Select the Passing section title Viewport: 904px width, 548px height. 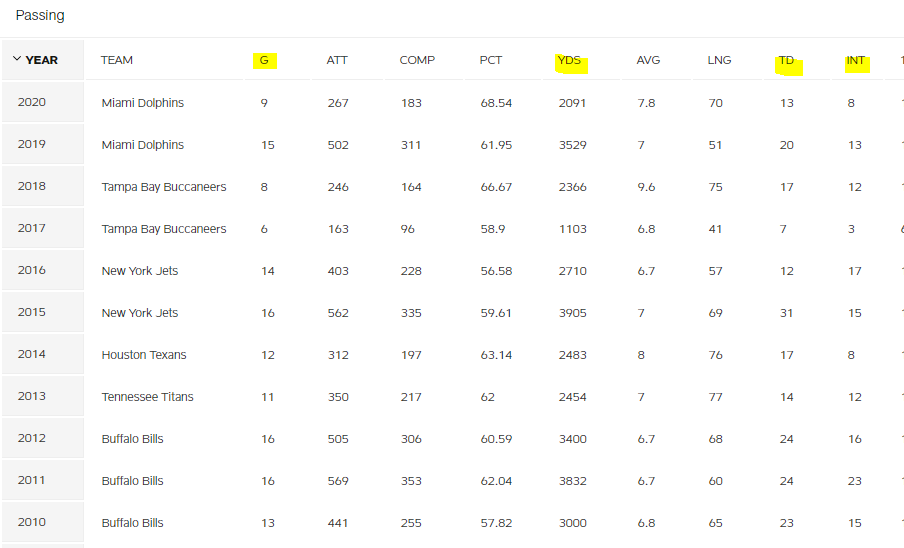[40, 16]
